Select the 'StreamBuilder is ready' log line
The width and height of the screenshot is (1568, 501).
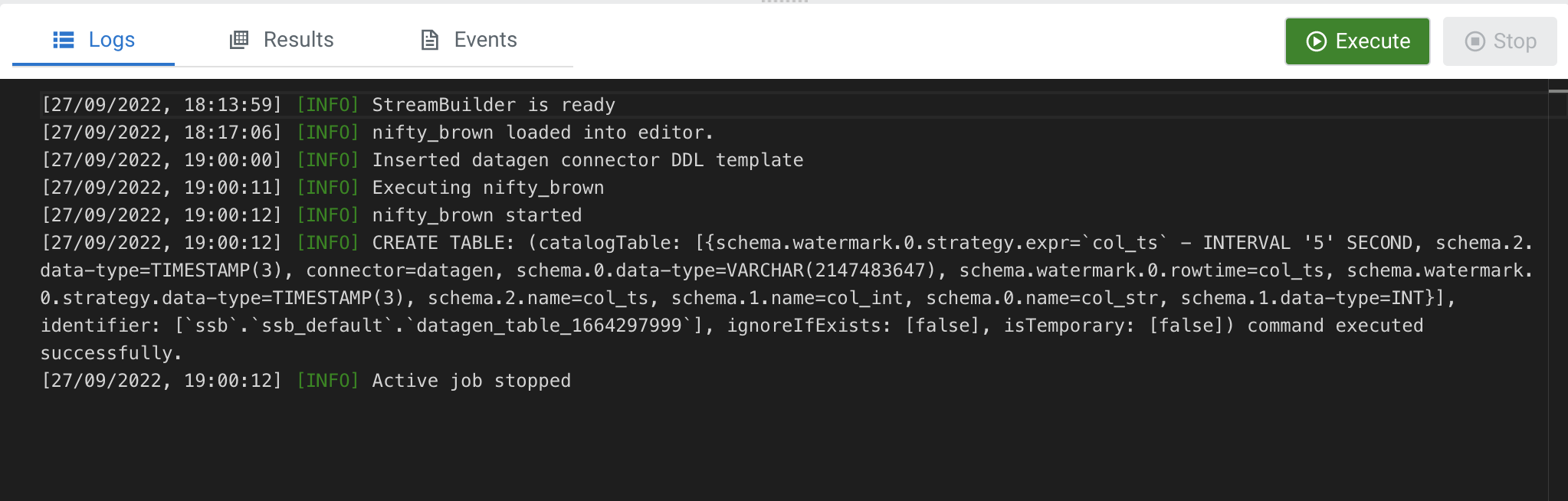(x=494, y=105)
